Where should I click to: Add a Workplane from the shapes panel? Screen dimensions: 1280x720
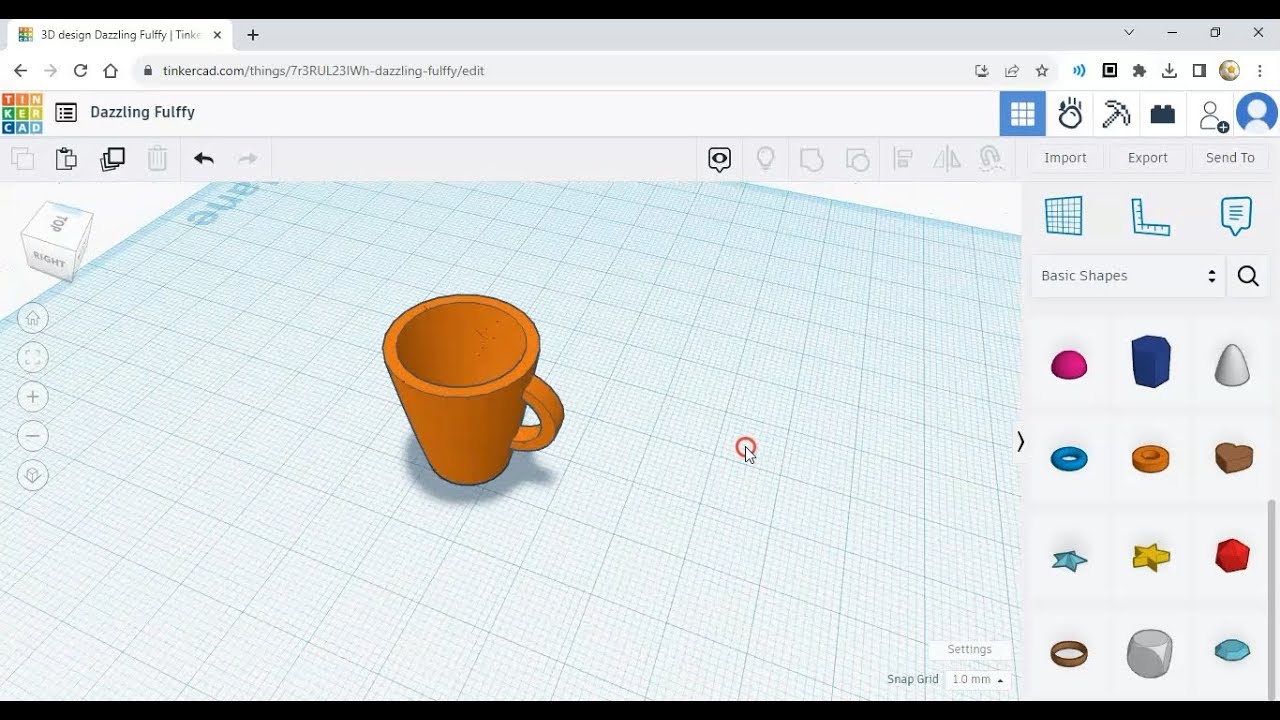pyautogui.click(x=1064, y=215)
